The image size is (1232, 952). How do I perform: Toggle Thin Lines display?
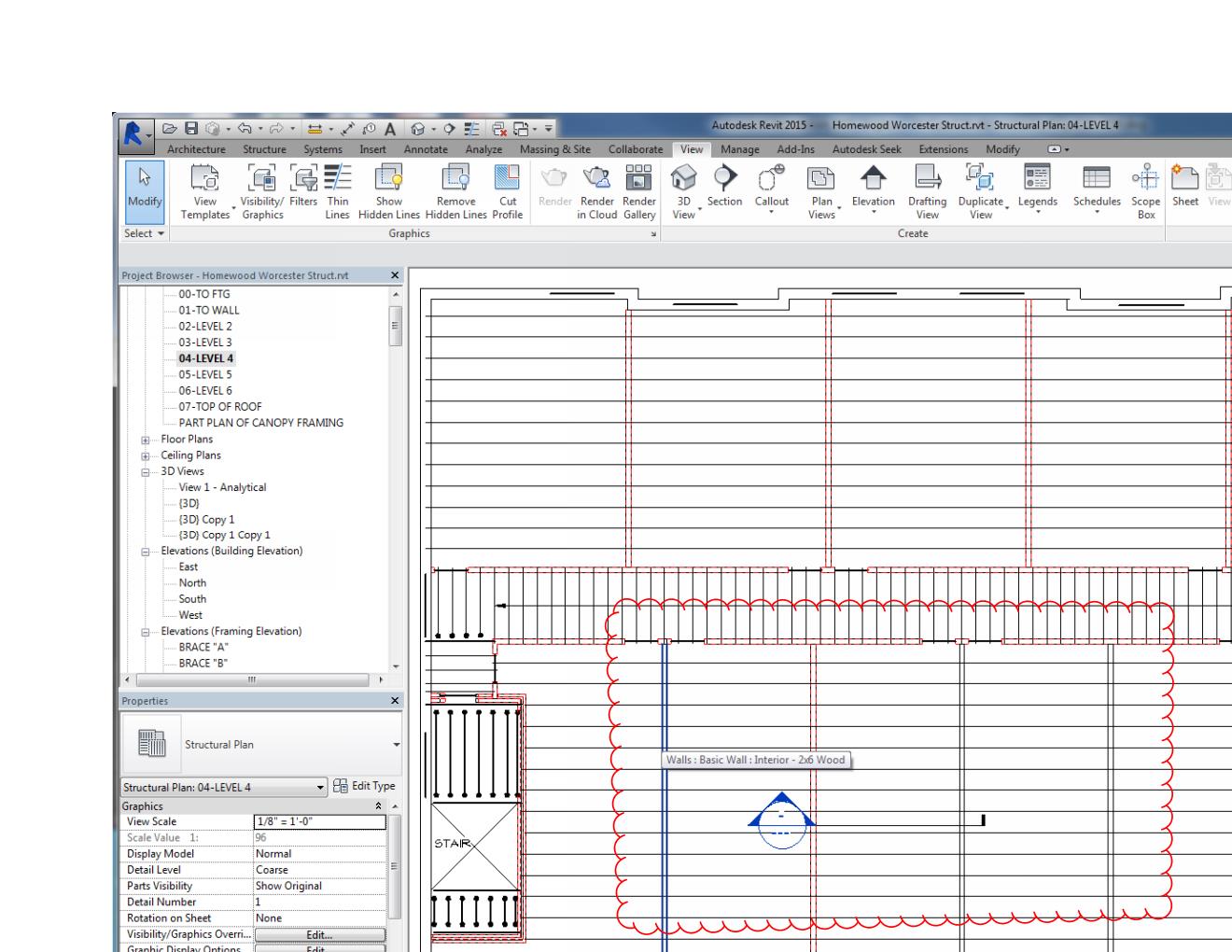click(x=338, y=187)
